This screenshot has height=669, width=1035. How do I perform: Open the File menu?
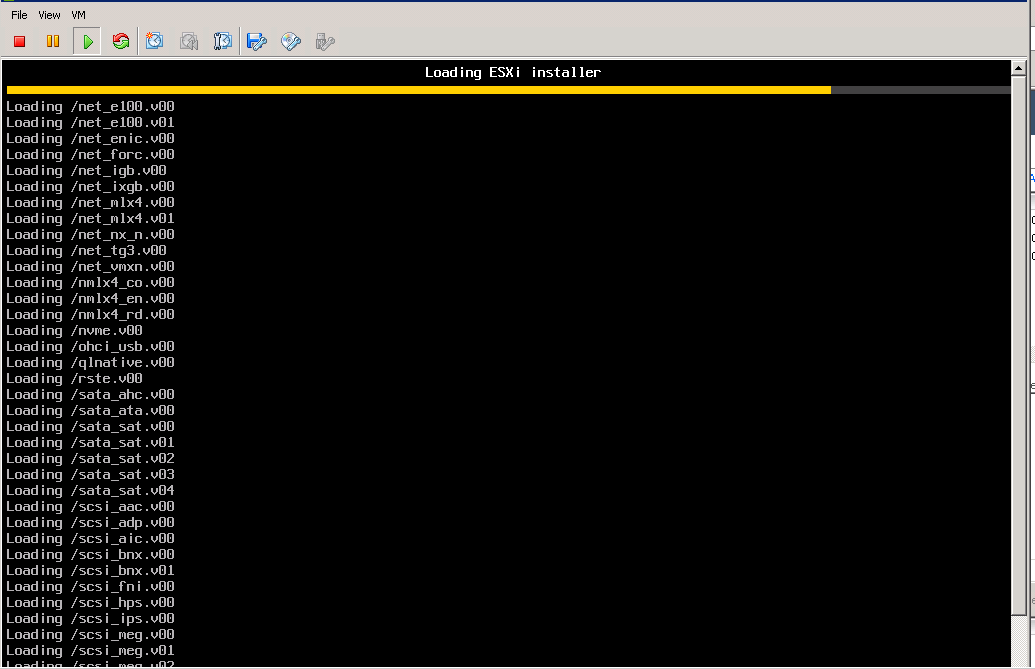pos(19,15)
